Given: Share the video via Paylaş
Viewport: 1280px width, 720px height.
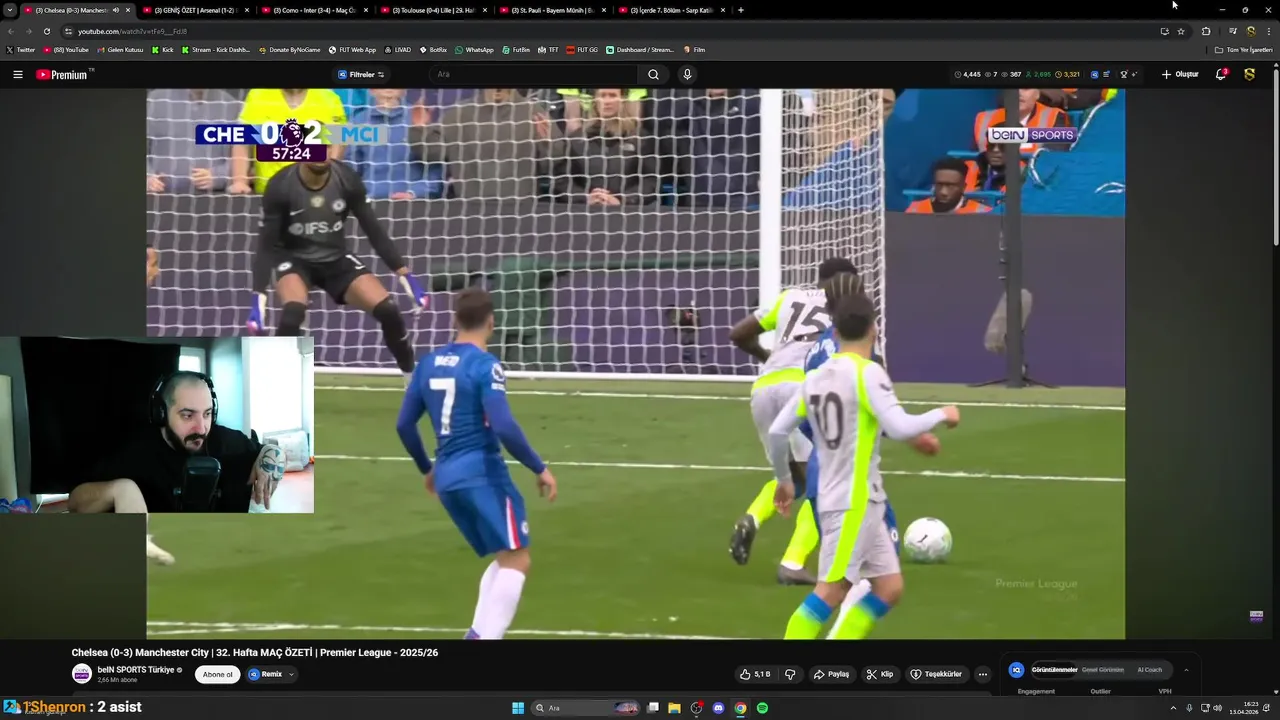Looking at the screenshot, I should pyautogui.click(x=831, y=674).
